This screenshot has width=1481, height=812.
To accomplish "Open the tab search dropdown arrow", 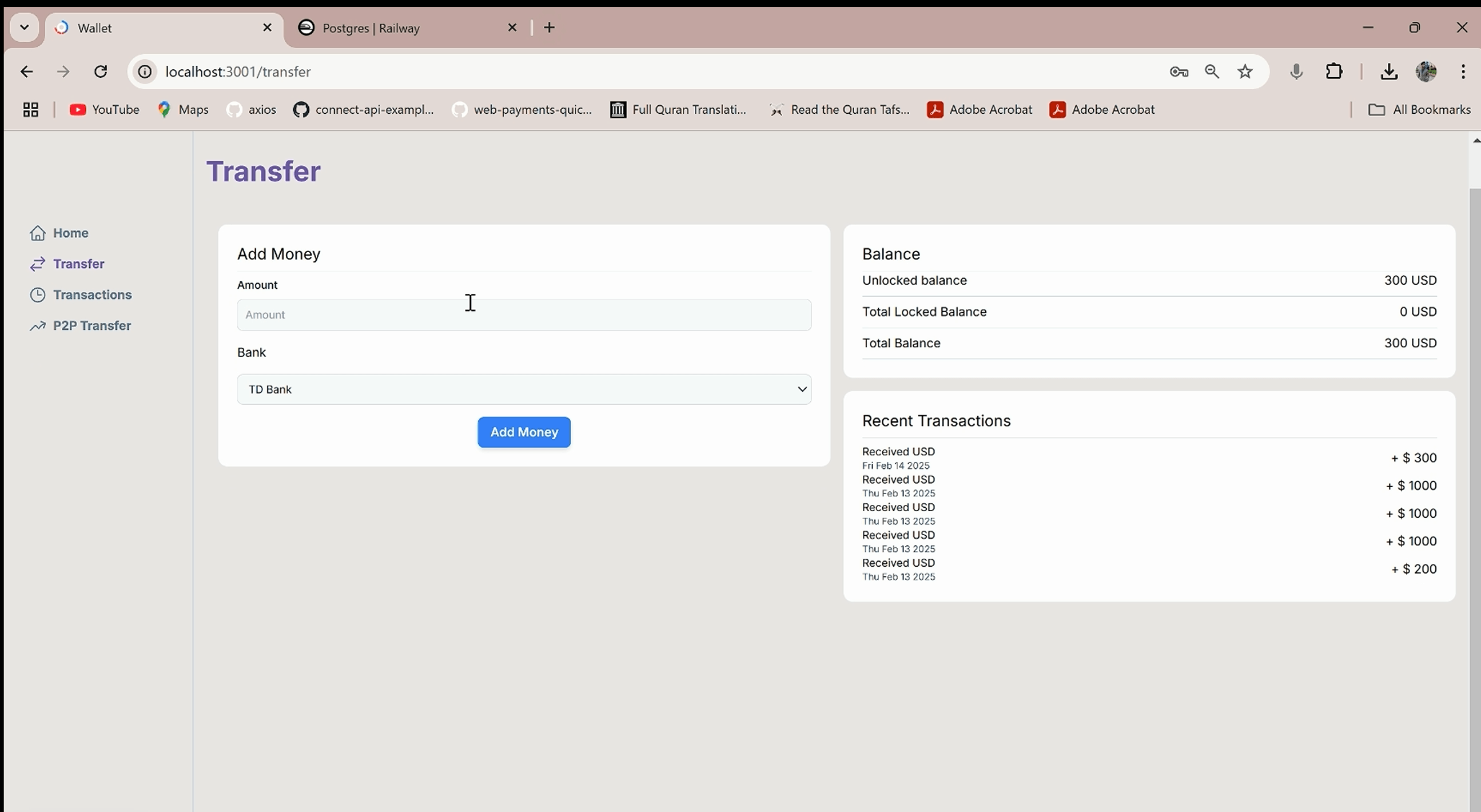I will point(23,27).
